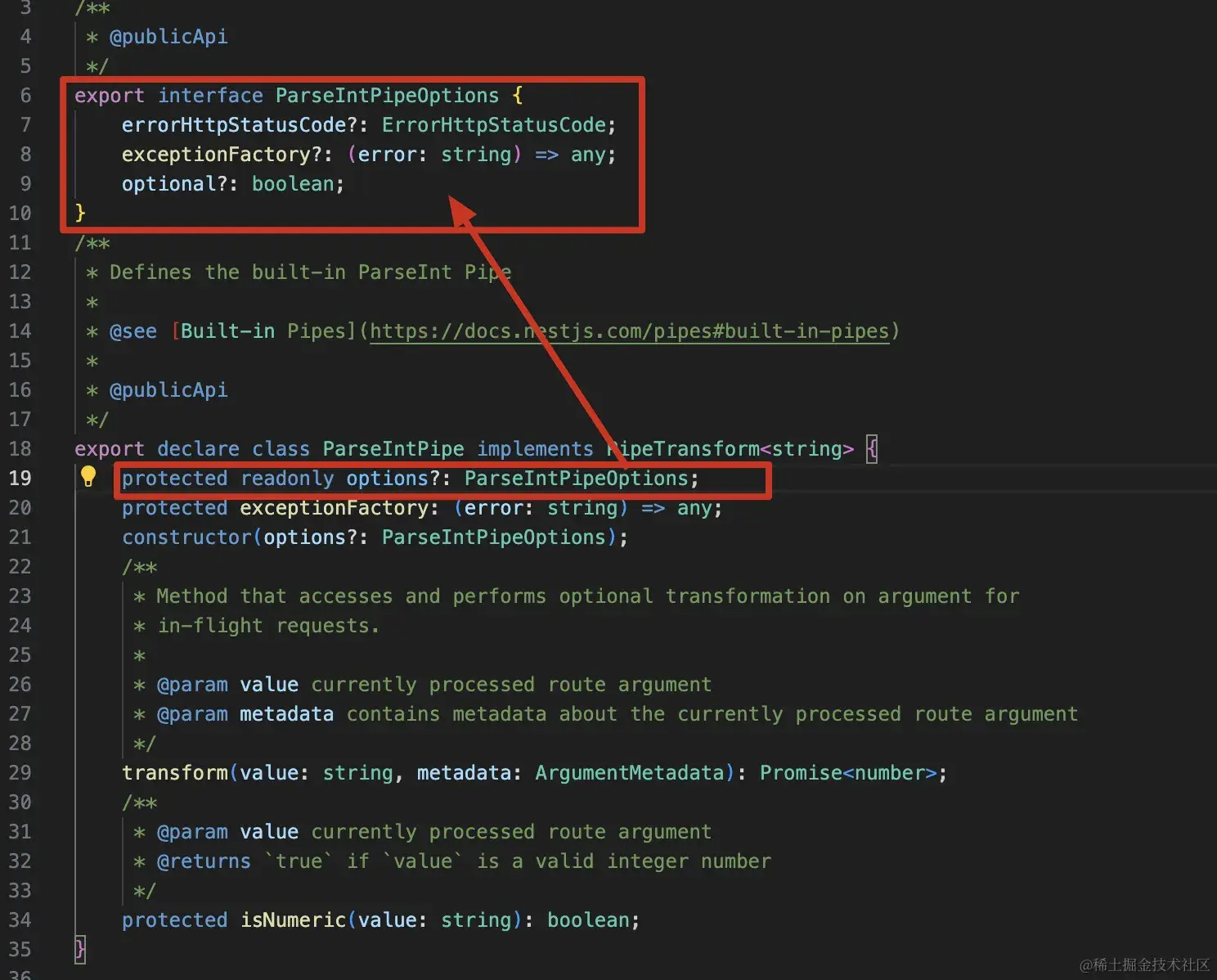Click 'readonly' keyword on line 19
Image resolution: width=1217 pixels, height=980 pixels.
point(287,479)
